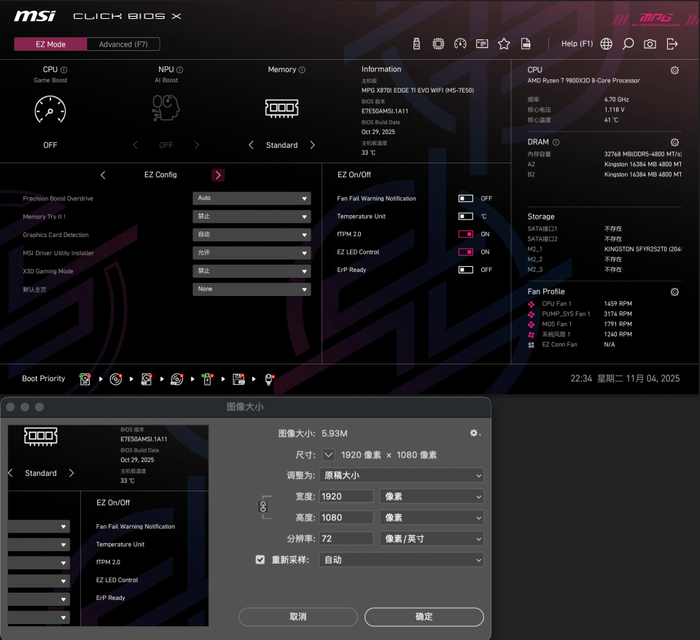Screen dimensions: 700x640
Task: Click Help (F1)
Action: pos(577,44)
